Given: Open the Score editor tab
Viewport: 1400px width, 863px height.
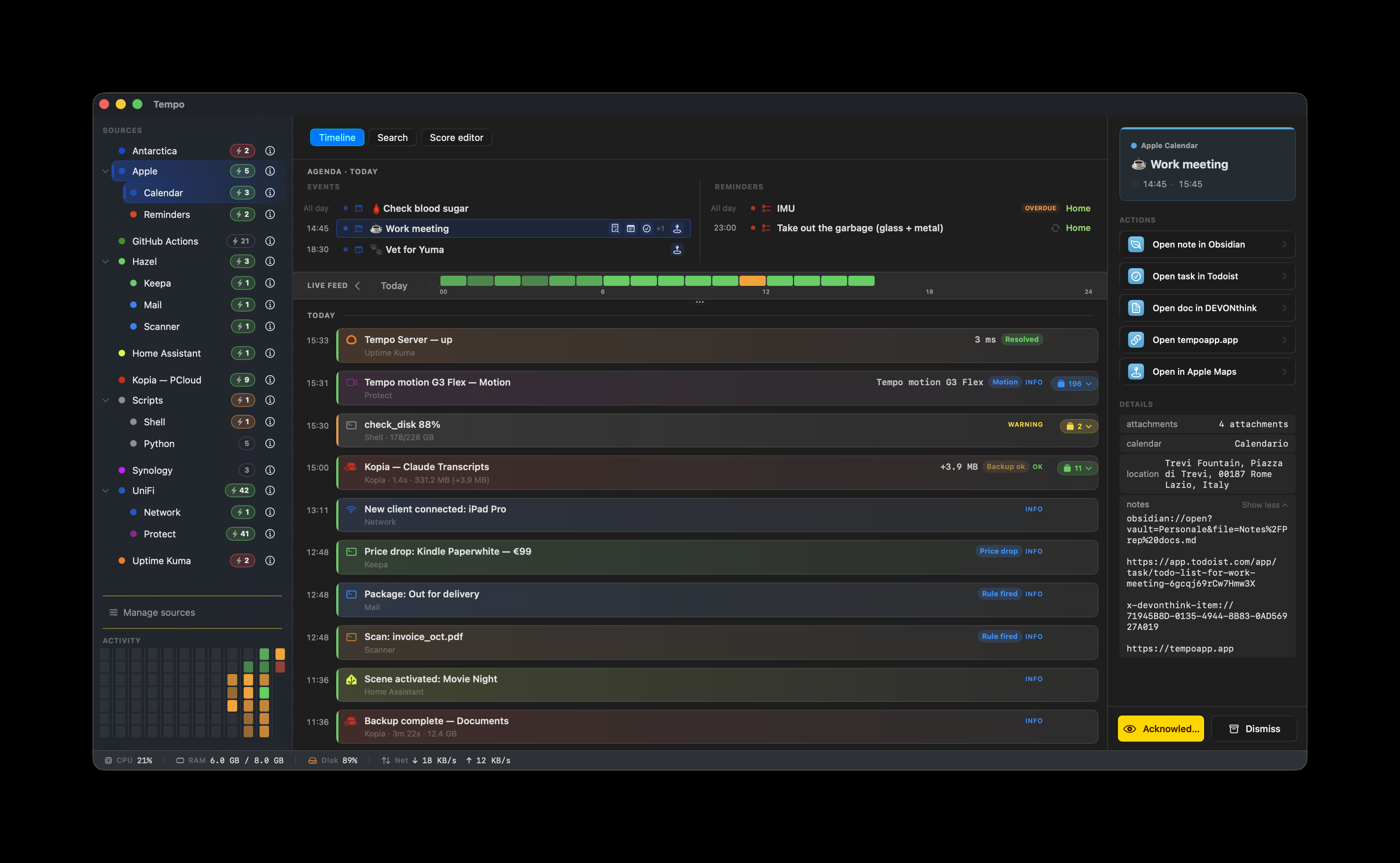Looking at the screenshot, I should 456,138.
